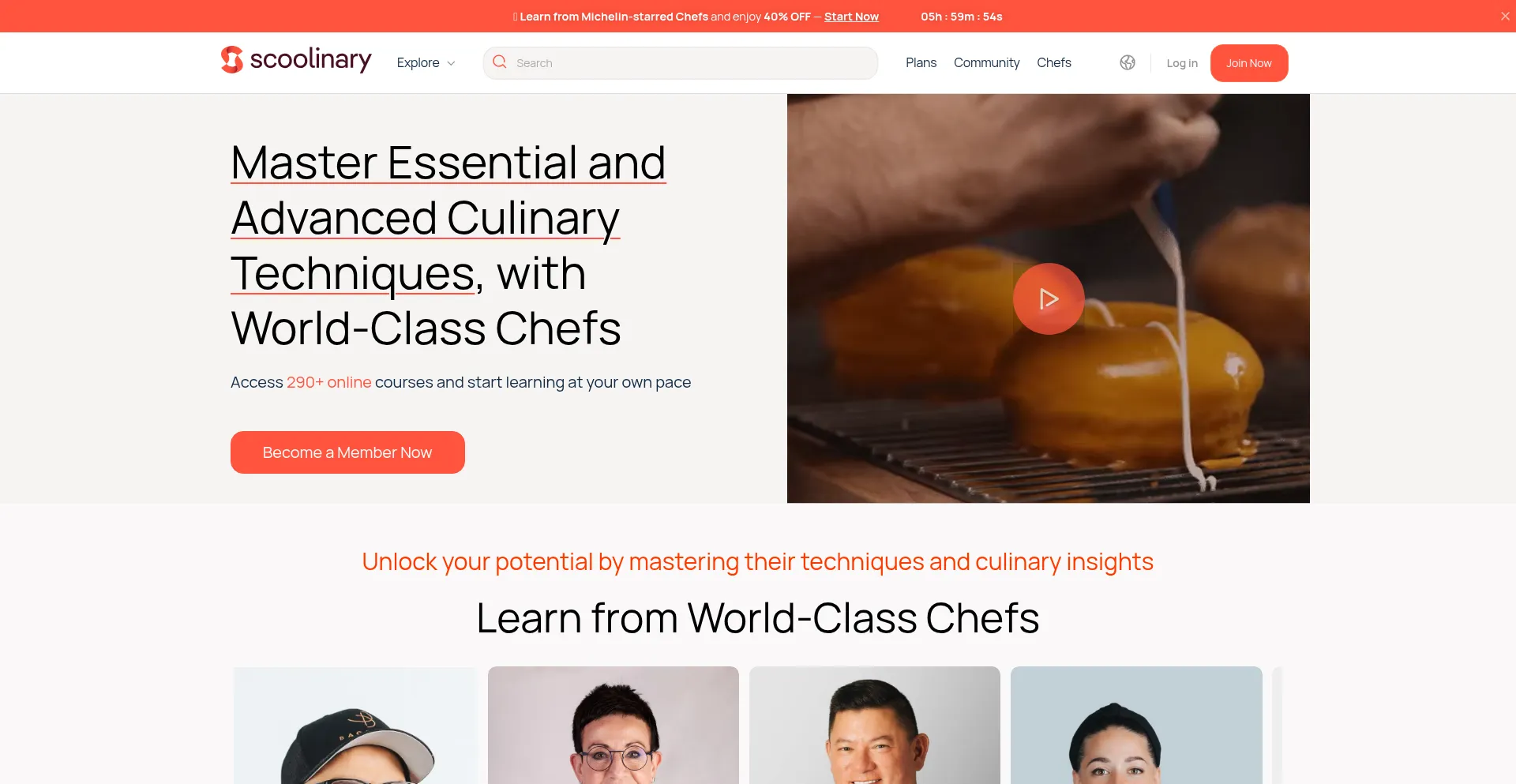Open the Plans page
The height and width of the screenshot is (784, 1516).
[x=921, y=62]
